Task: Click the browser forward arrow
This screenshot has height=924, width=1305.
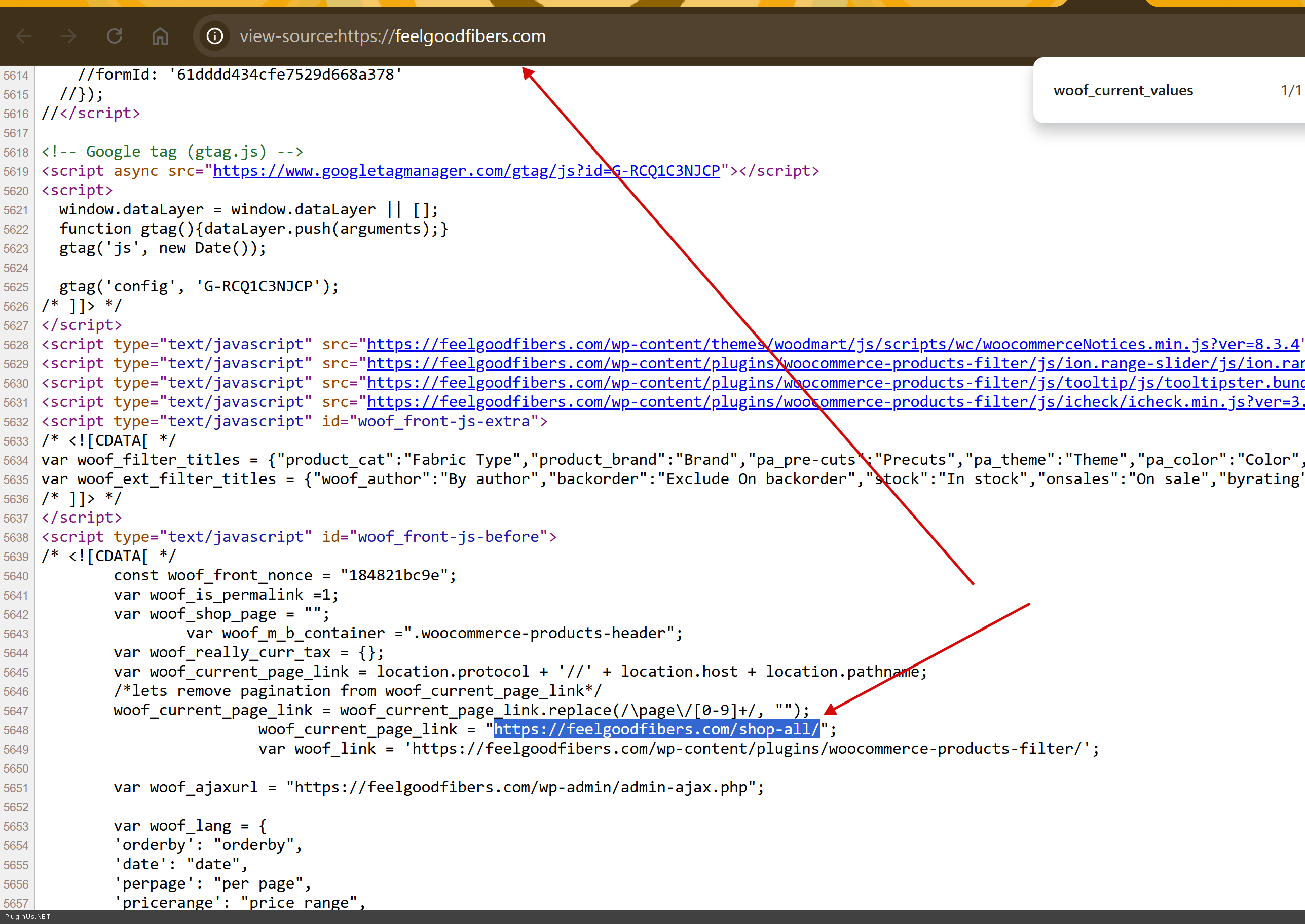Action: (69, 36)
